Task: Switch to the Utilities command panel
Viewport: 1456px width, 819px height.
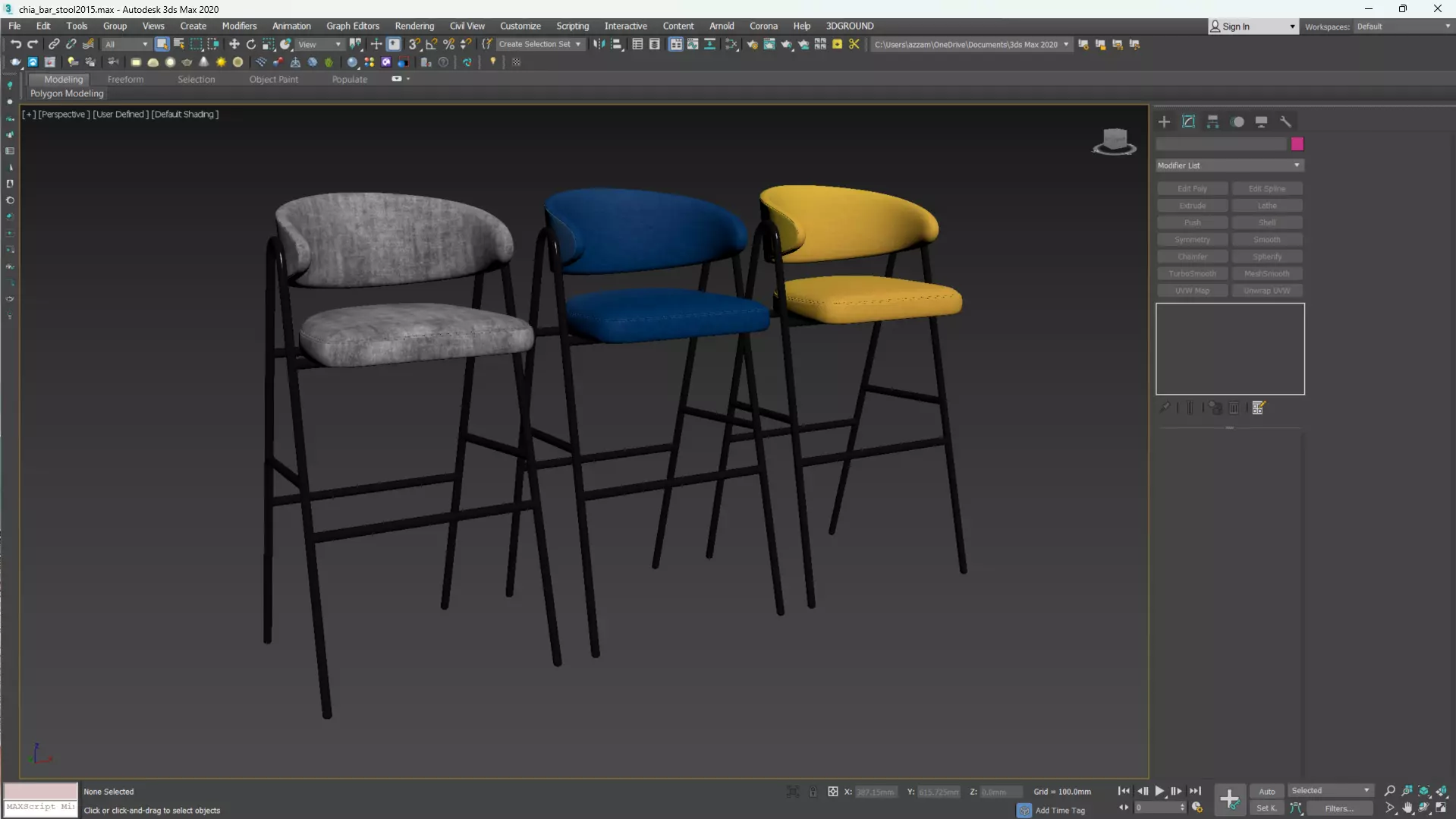Action: (x=1285, y=121)
